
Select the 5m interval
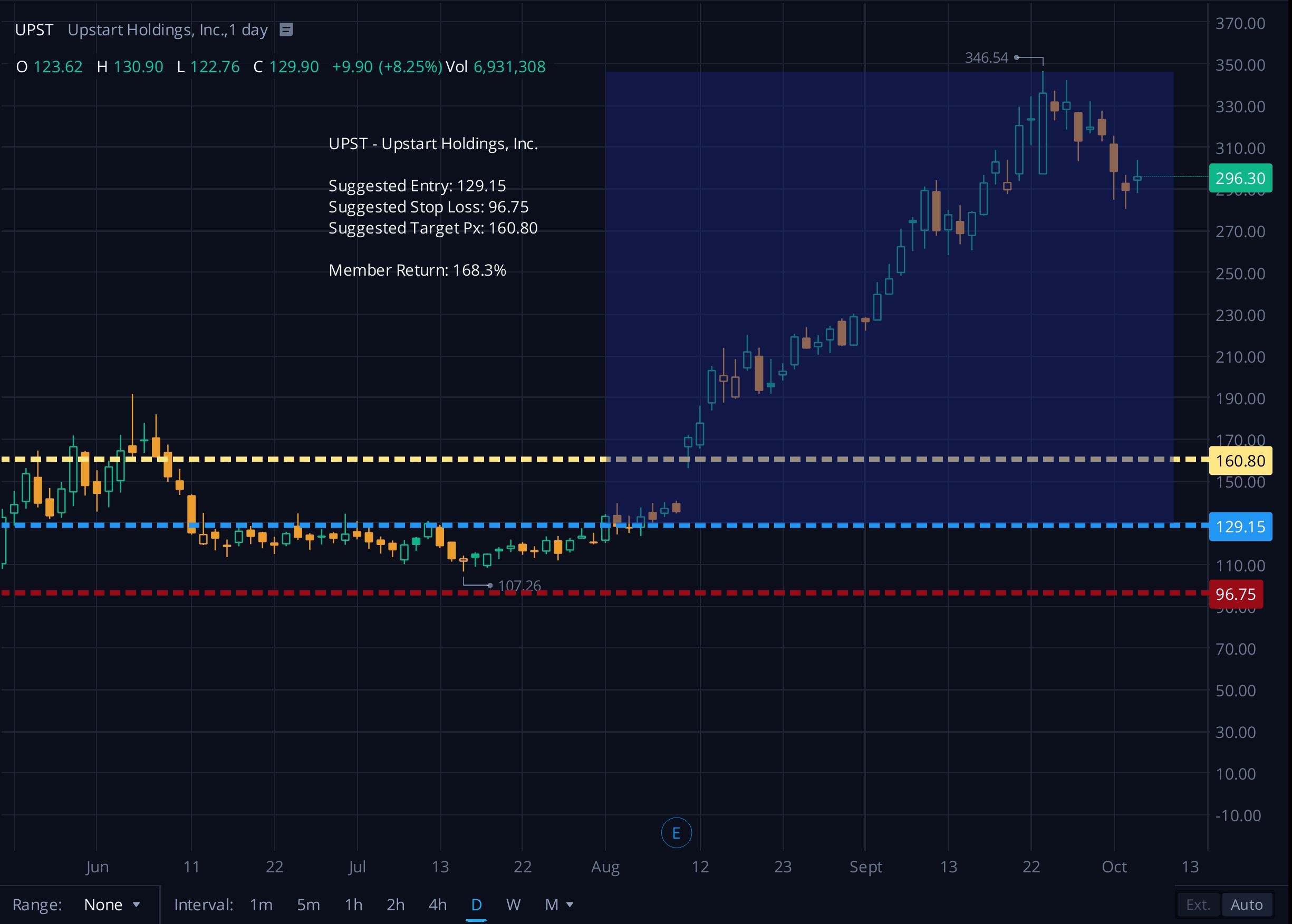pyautogui.click(x=308, y=904)
